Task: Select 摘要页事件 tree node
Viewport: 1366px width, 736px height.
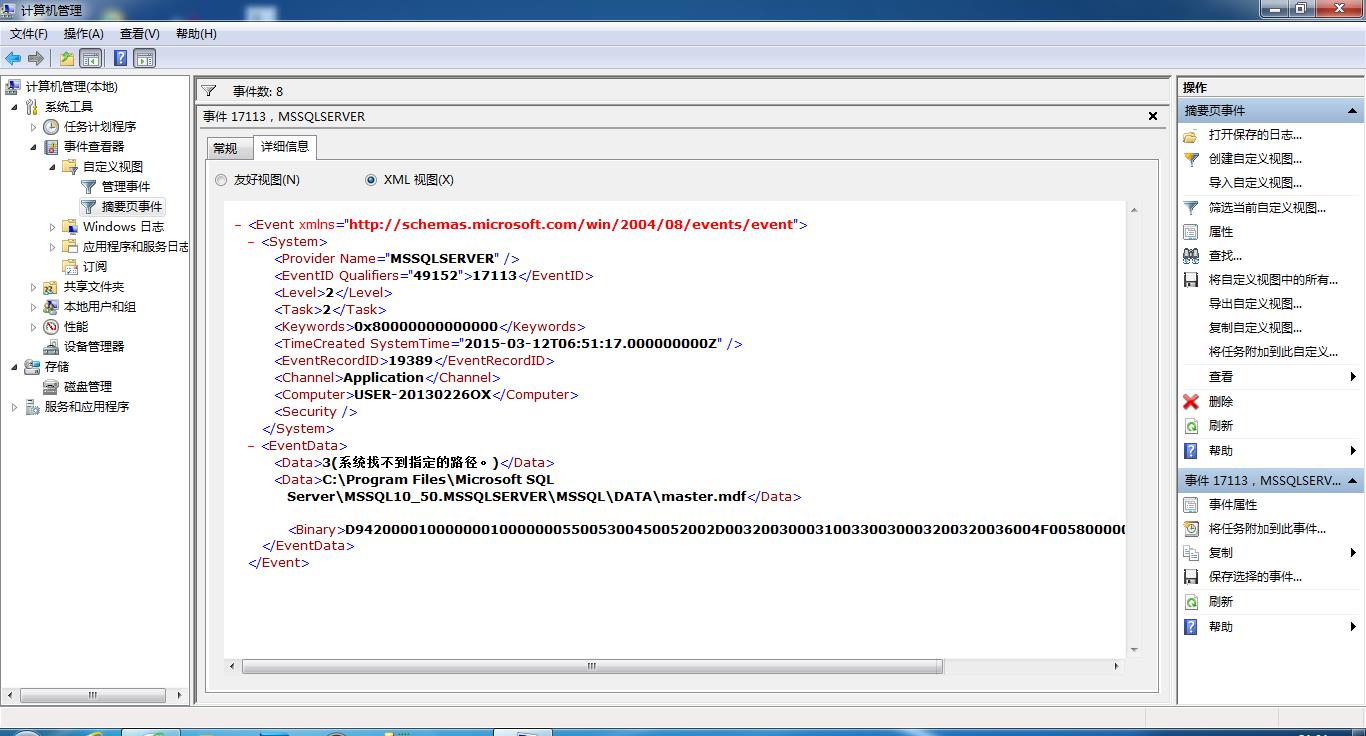Action: (x=132, y=207)
